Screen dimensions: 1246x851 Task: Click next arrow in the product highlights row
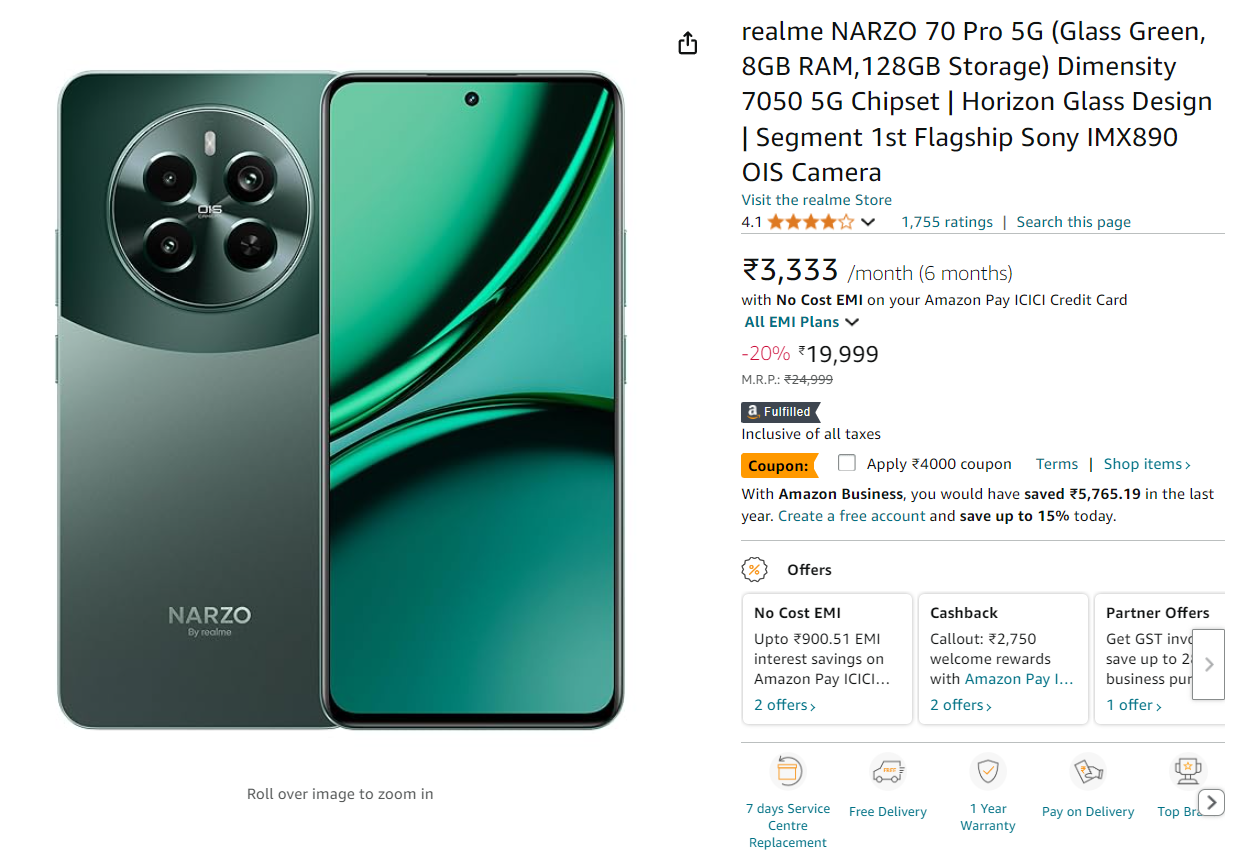(x=1211, y=802)
